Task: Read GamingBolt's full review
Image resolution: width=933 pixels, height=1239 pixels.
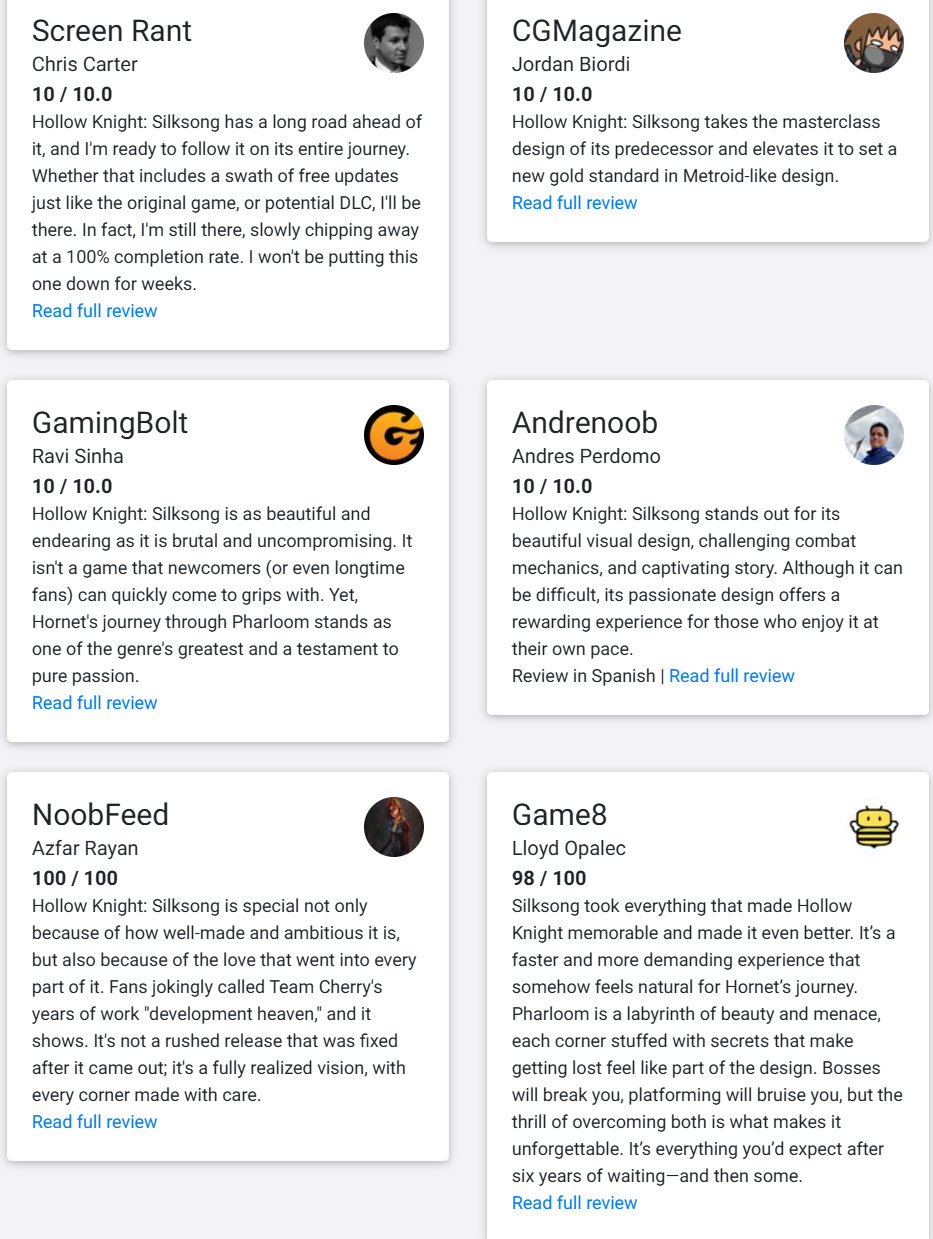Action: coord(95,703)
